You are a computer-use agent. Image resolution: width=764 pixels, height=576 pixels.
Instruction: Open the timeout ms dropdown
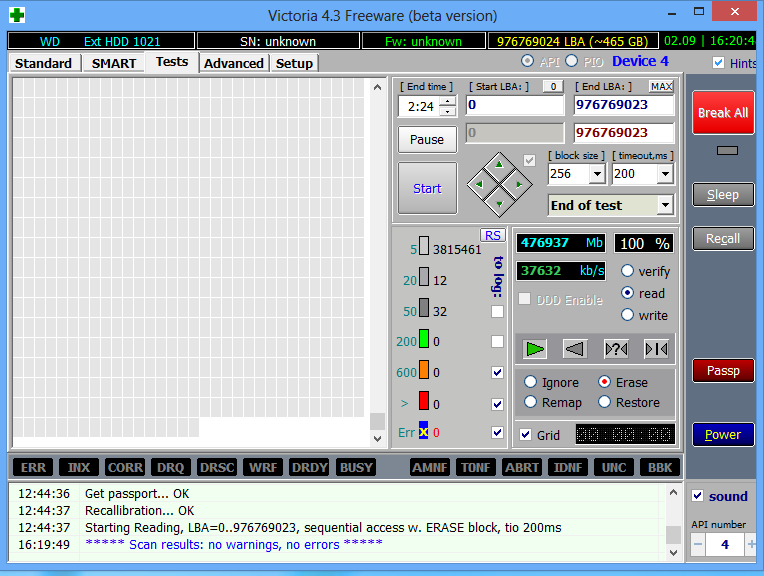click(665, 174)
